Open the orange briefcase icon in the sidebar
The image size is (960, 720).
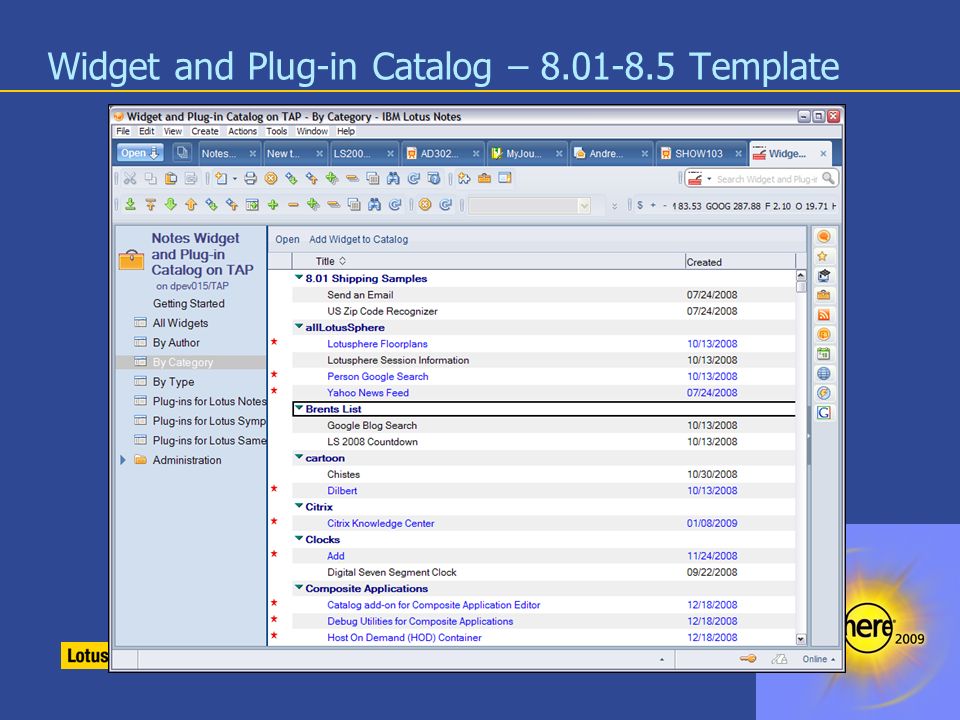pos(823,296)
